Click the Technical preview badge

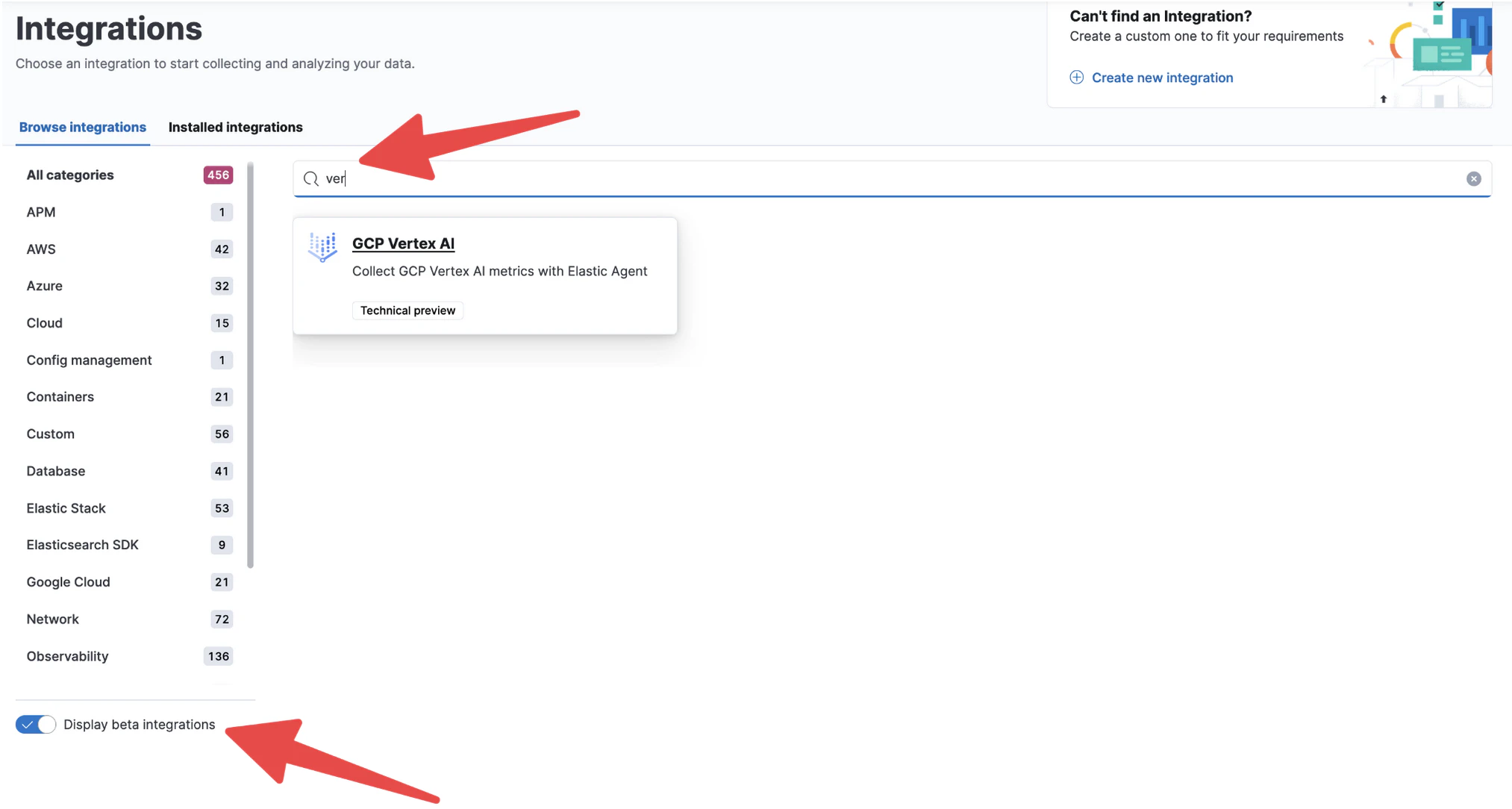[x=407, y=310]
